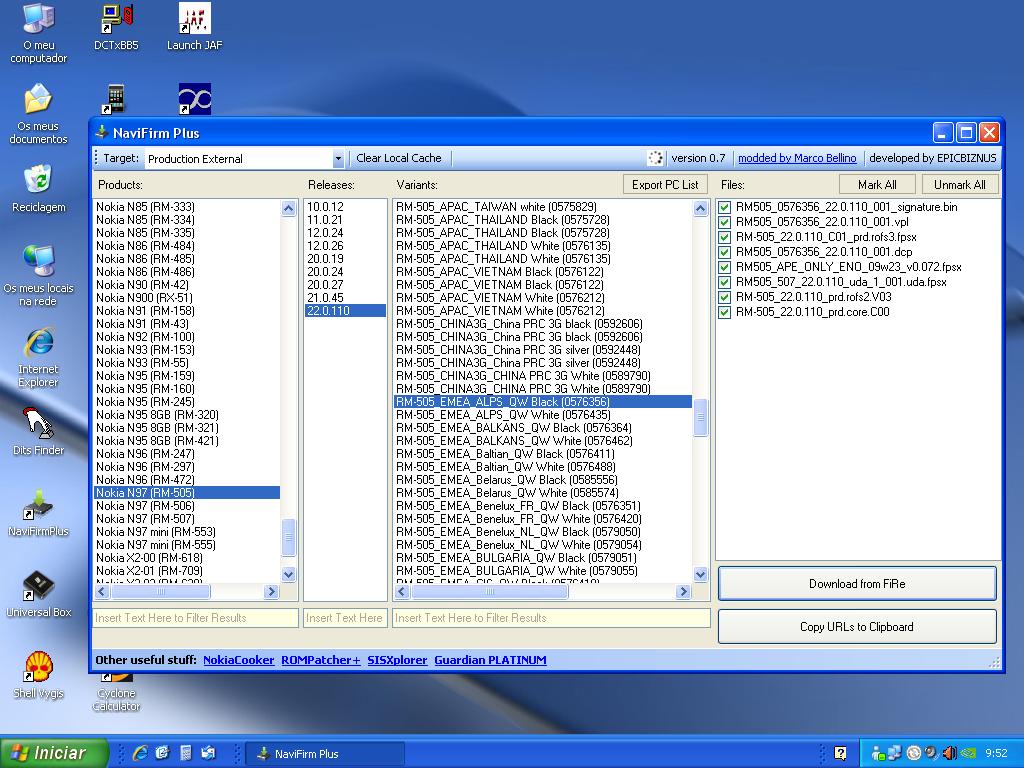Click the Variants list horizontal scrollbar thumb
Screen dimensions: 1024x768
490,592
